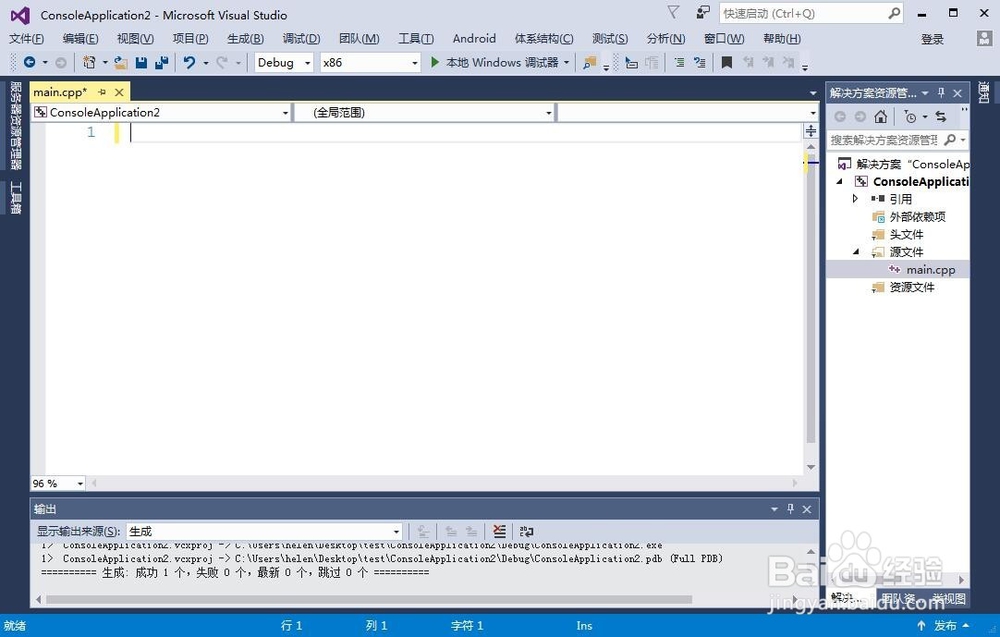Click the Save All icon
1000x637 pixels.
[x=162, y=62]
